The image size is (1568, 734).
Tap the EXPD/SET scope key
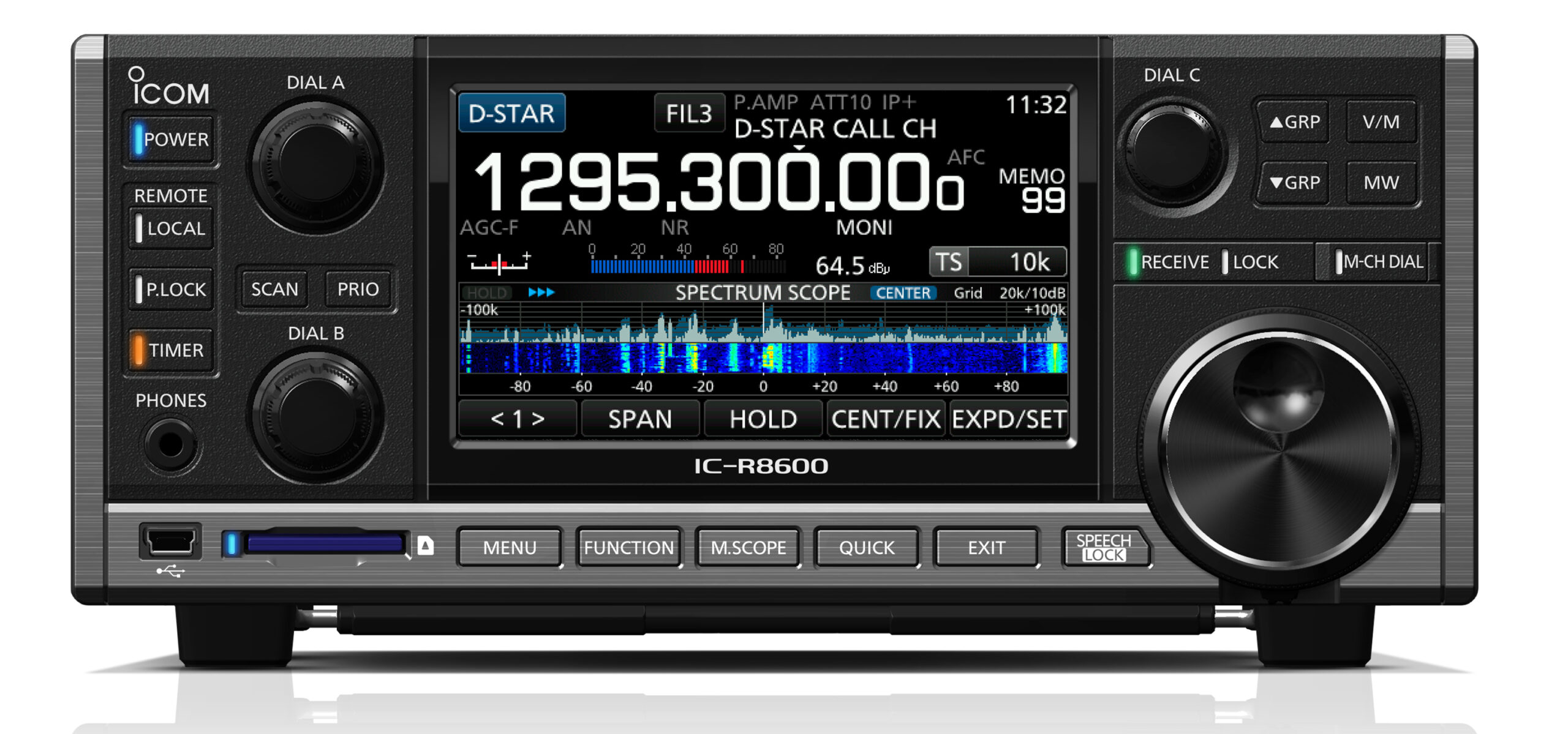pos(1009,419)
